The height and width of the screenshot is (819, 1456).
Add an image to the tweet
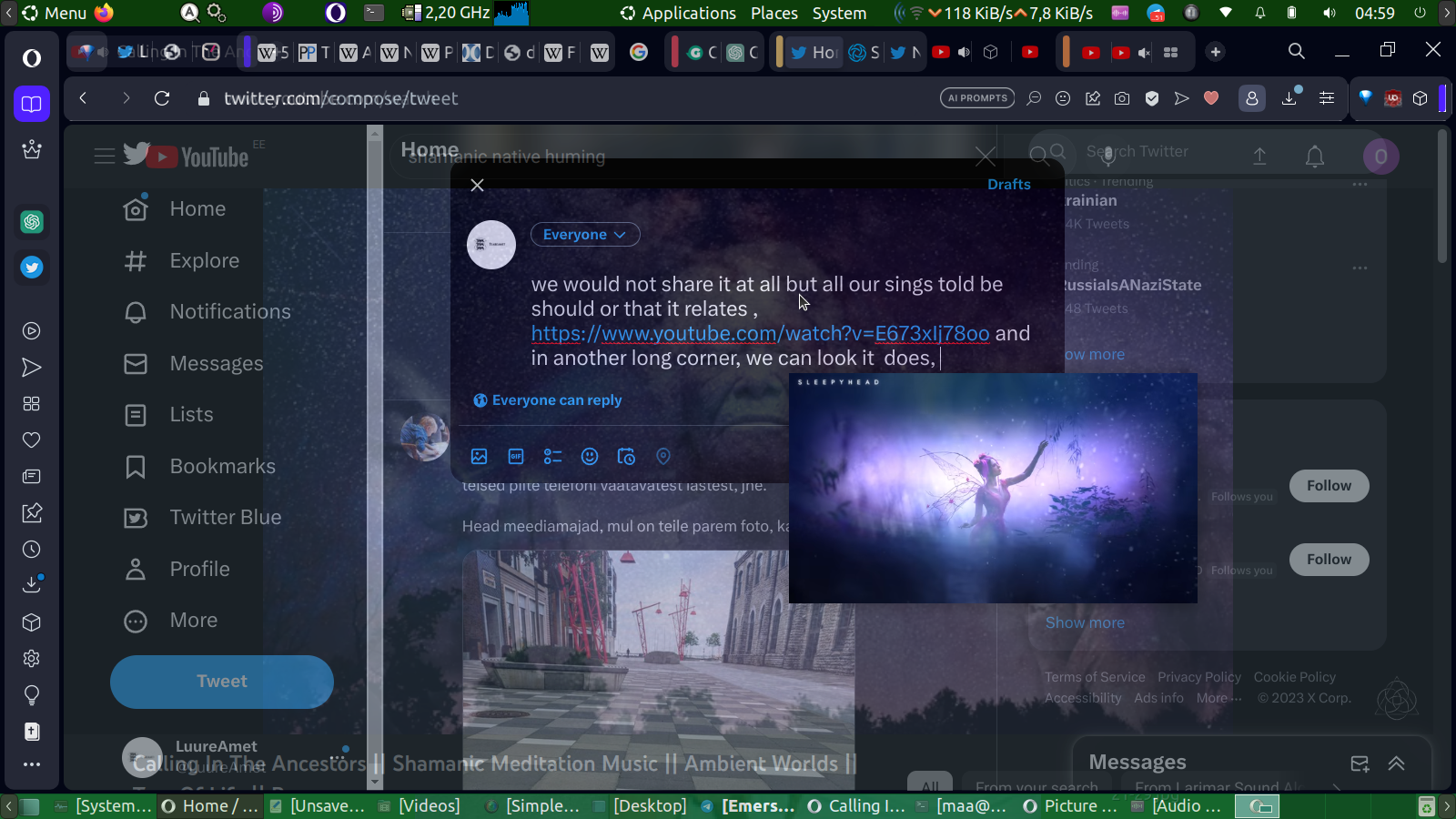pos(480,457)
